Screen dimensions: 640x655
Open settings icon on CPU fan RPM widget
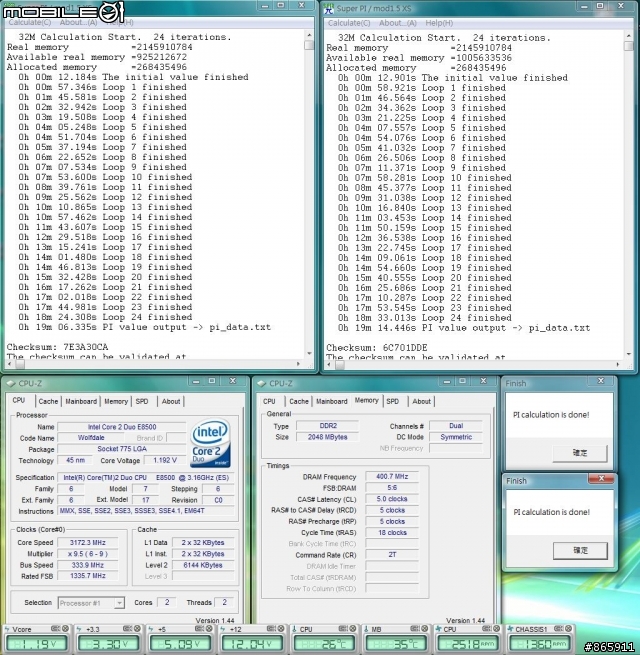click(x=486, y=628)
